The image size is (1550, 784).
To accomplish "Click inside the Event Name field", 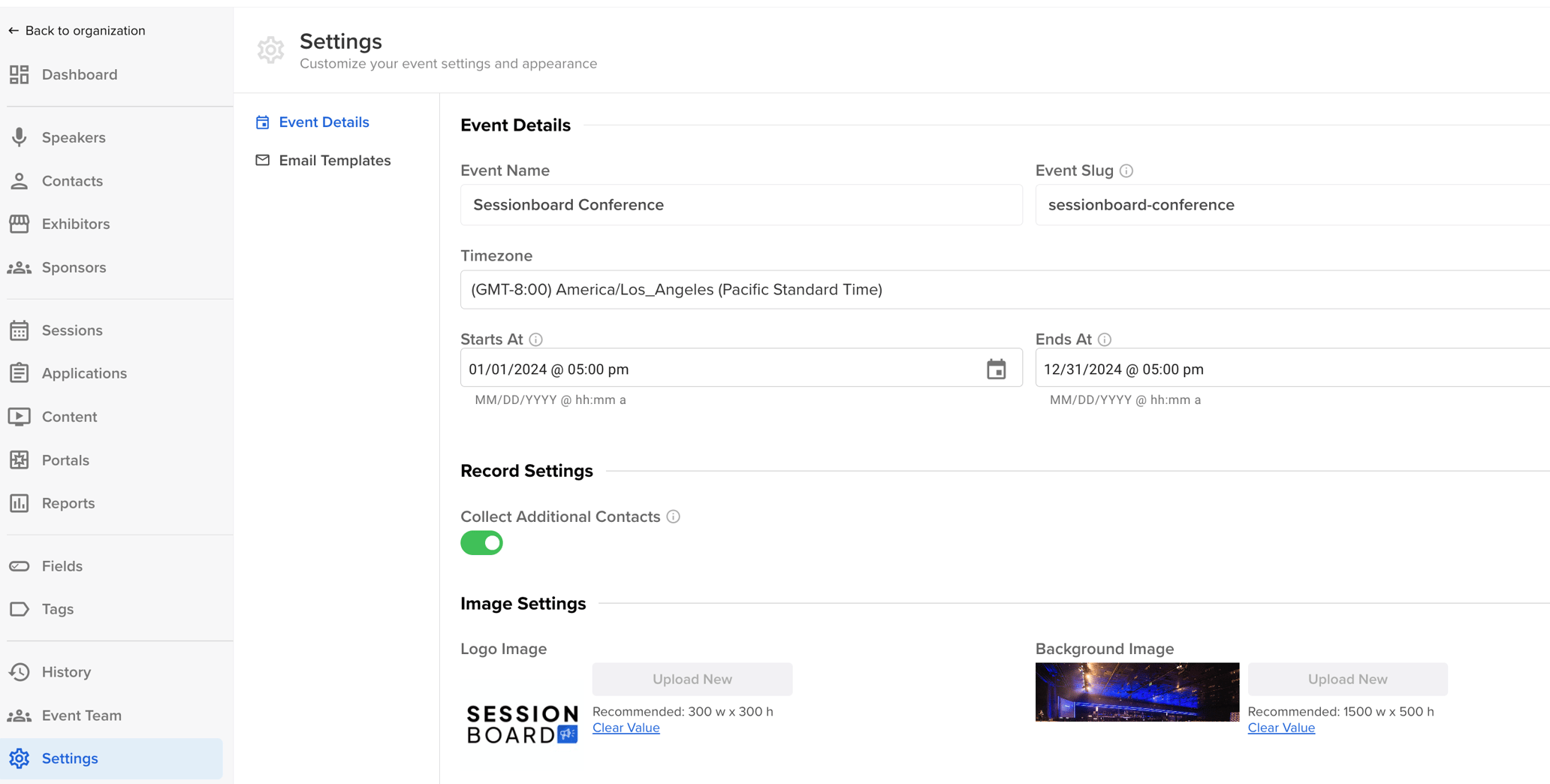I will pyautogui.click(x=741, y=204).
